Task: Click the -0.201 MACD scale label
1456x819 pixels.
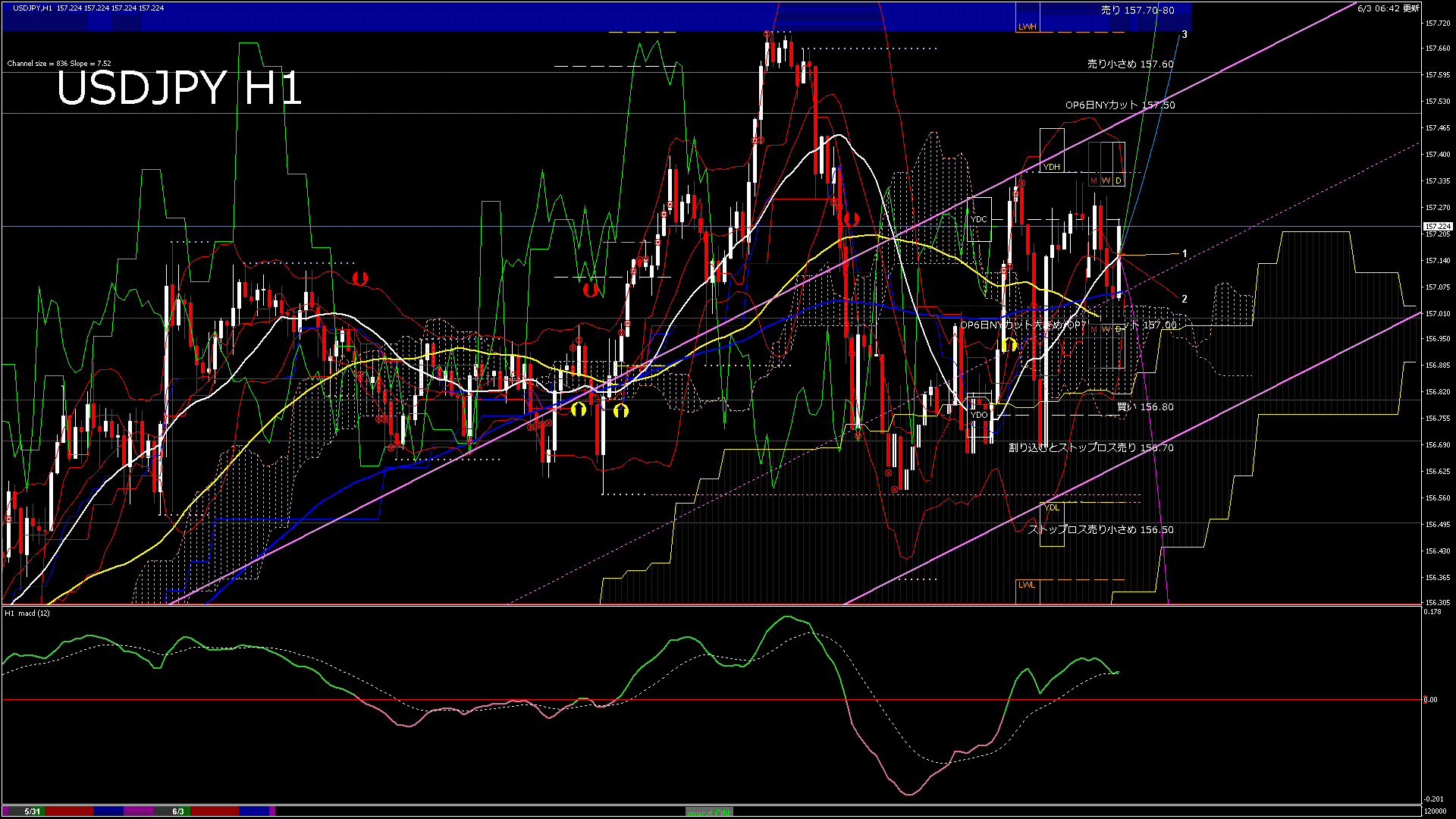Action: click(1433, 799)
